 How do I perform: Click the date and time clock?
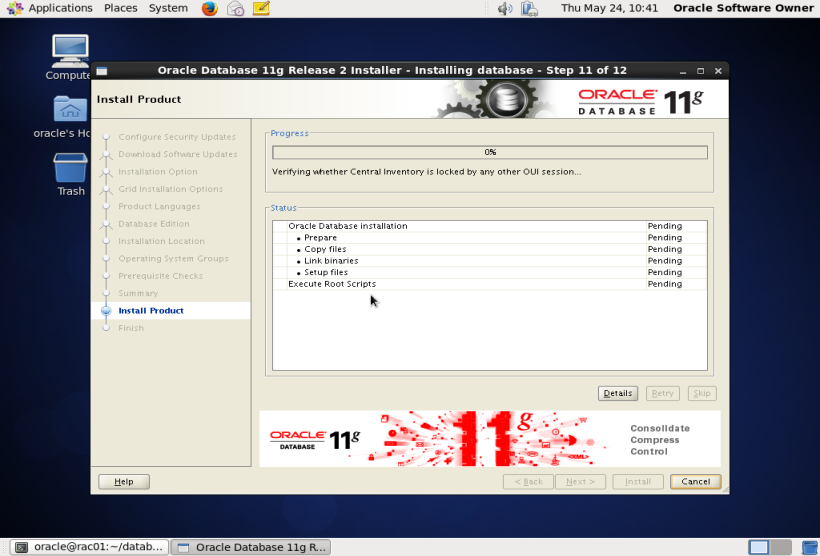click(x=609, y=8)
